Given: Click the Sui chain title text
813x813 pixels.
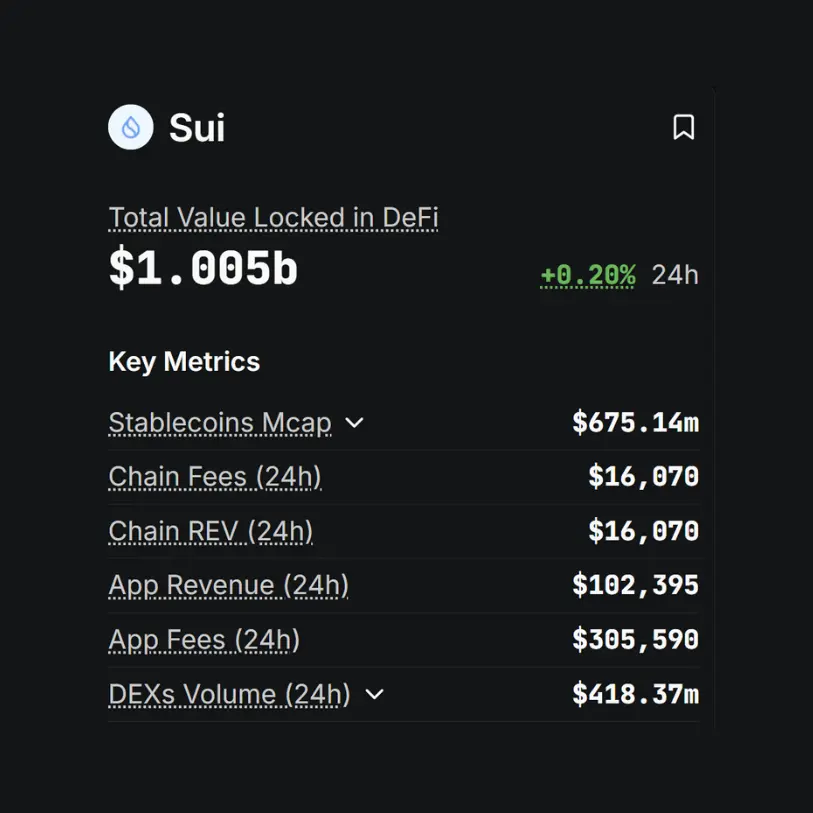Looking at the screenshot, I should point(197,128).
